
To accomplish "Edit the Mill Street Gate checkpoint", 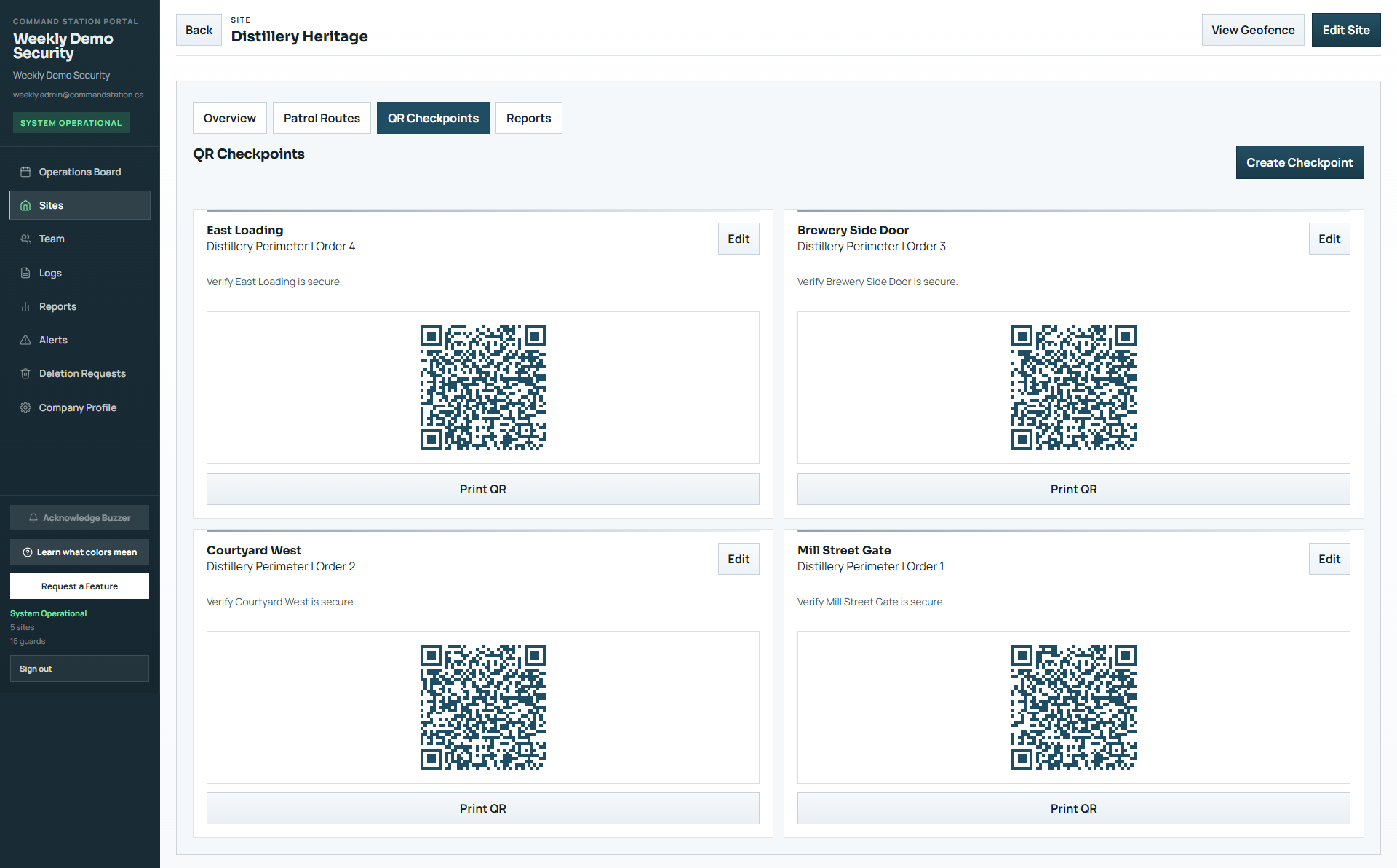I will (x=1329, y=559).
